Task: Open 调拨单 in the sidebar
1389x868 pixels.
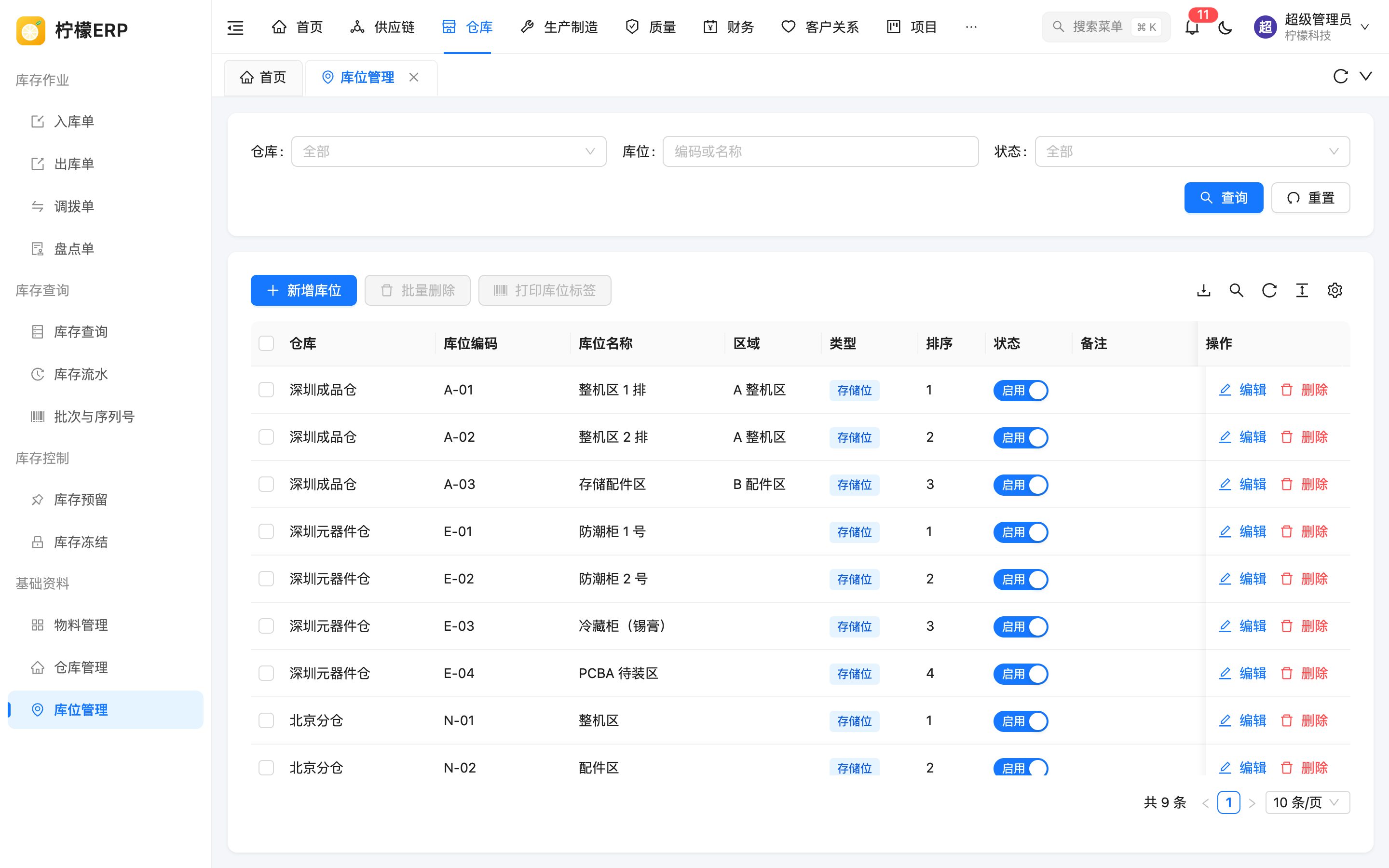Action: coord(105,207)
